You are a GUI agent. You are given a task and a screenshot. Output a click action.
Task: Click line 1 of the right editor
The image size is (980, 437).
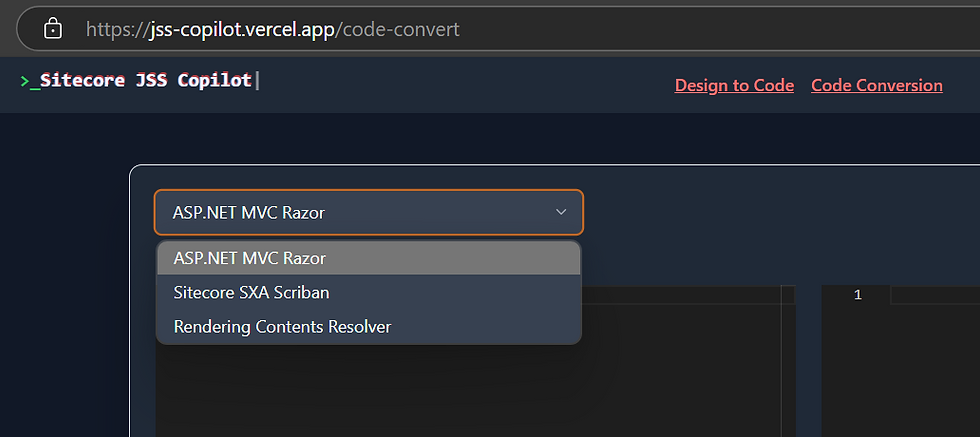[x=935, y=295]
